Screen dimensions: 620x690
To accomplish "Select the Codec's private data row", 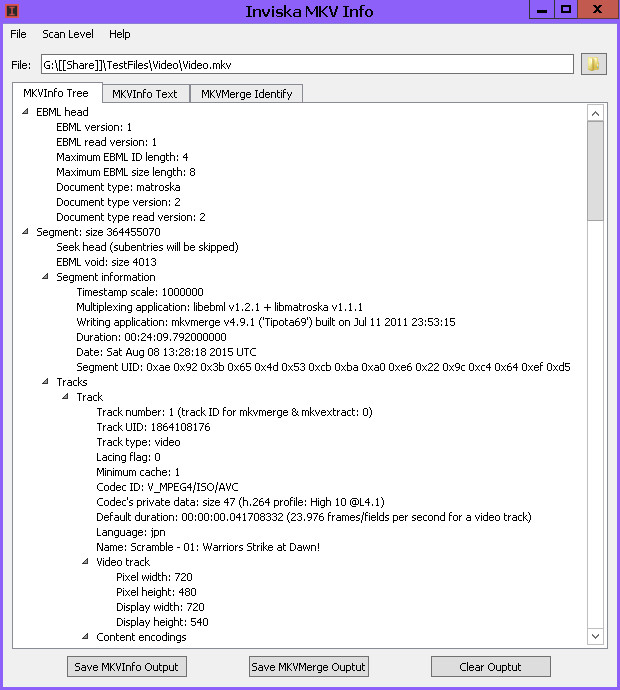I will 240,502.
